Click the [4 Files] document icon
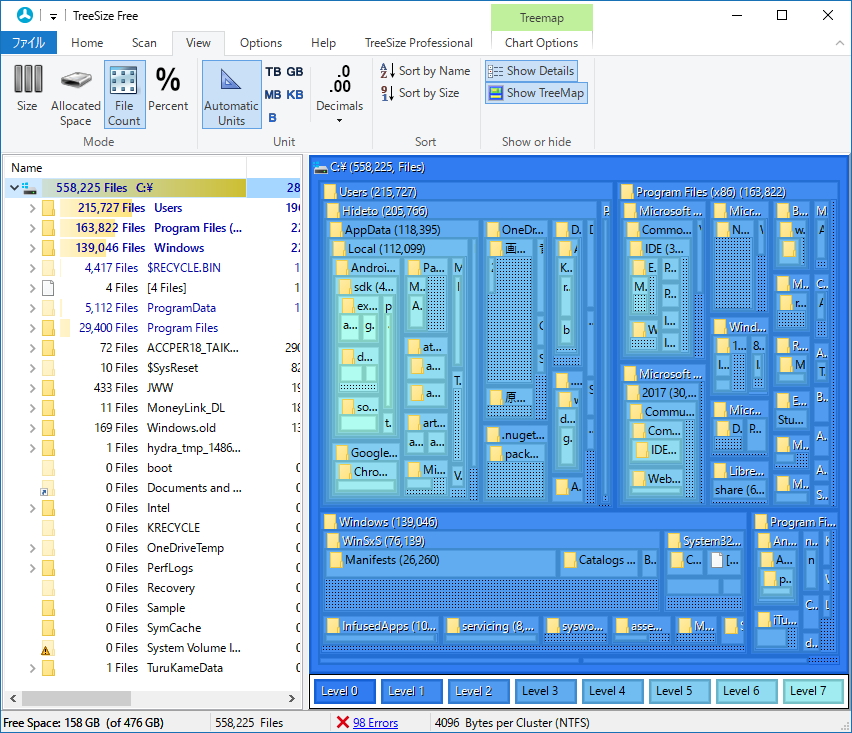 48,288
